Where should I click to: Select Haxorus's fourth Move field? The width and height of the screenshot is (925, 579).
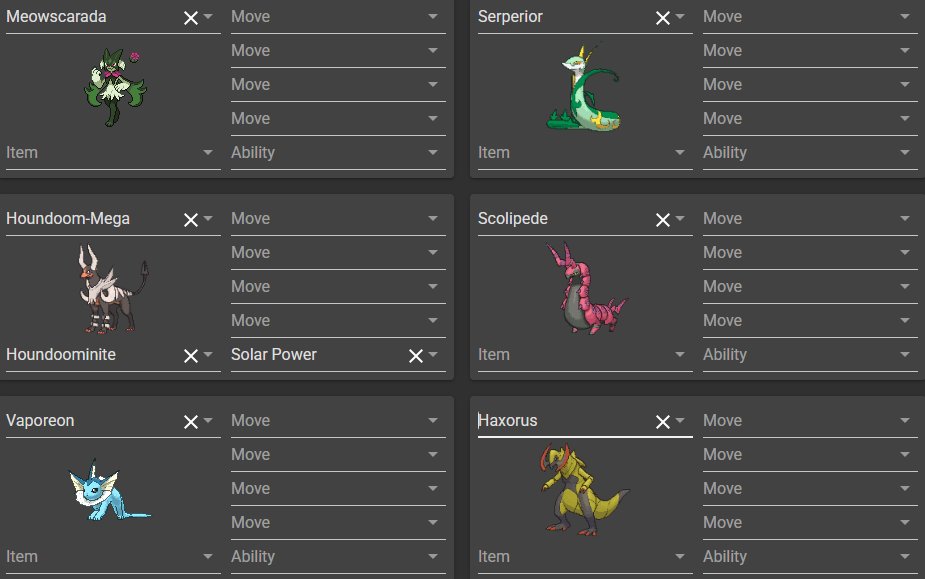(x=810, y=522)
